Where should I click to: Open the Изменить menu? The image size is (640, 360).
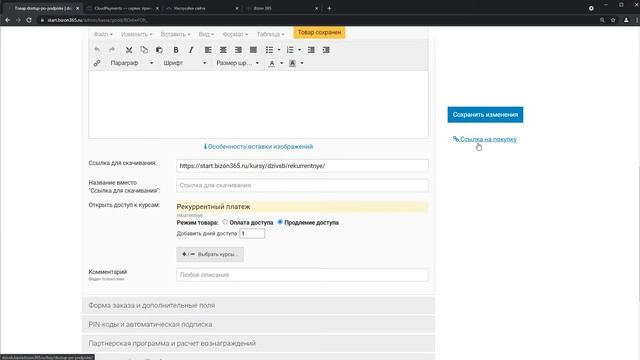point(136,34)
